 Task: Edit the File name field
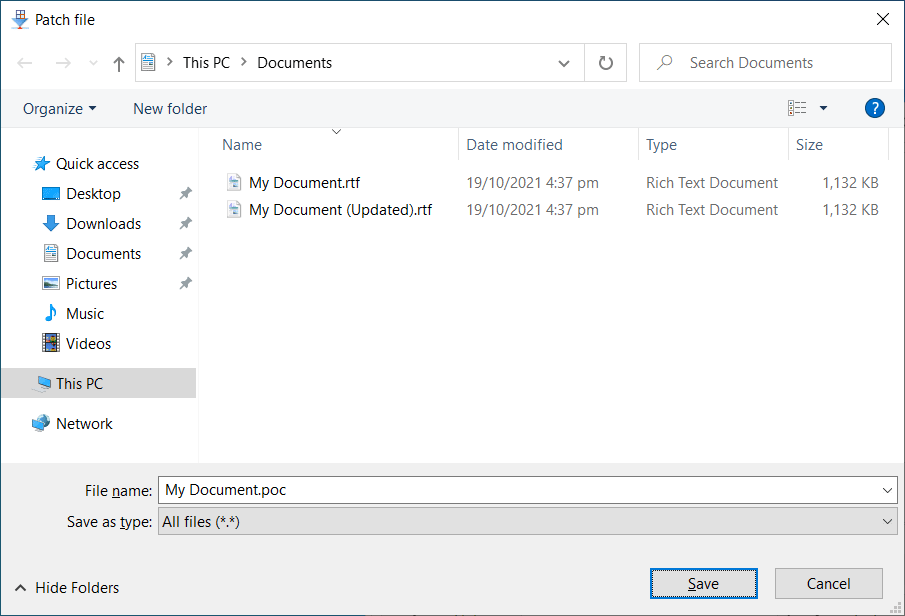518,490
